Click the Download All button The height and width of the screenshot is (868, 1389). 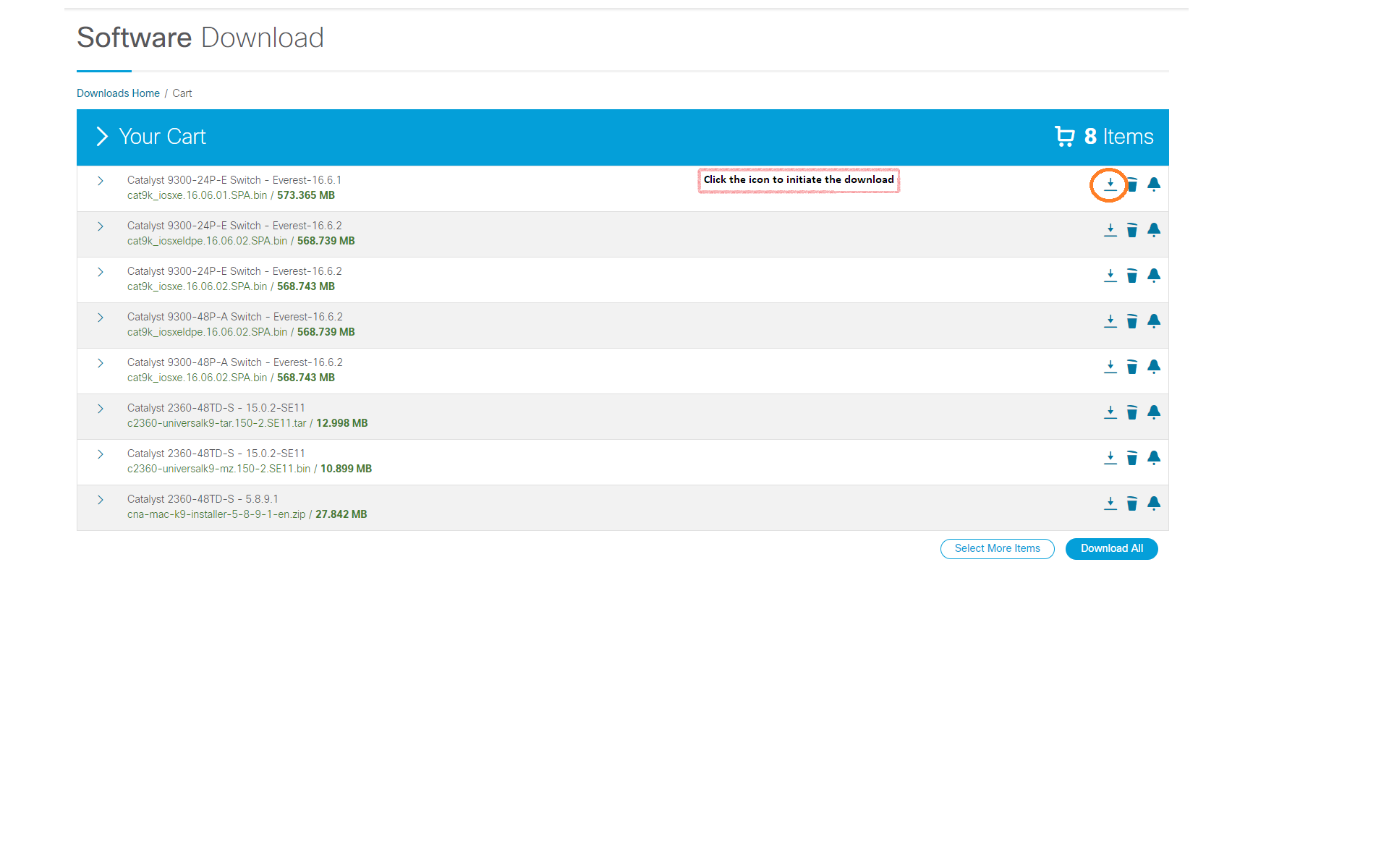click(x=1112, y=549)
